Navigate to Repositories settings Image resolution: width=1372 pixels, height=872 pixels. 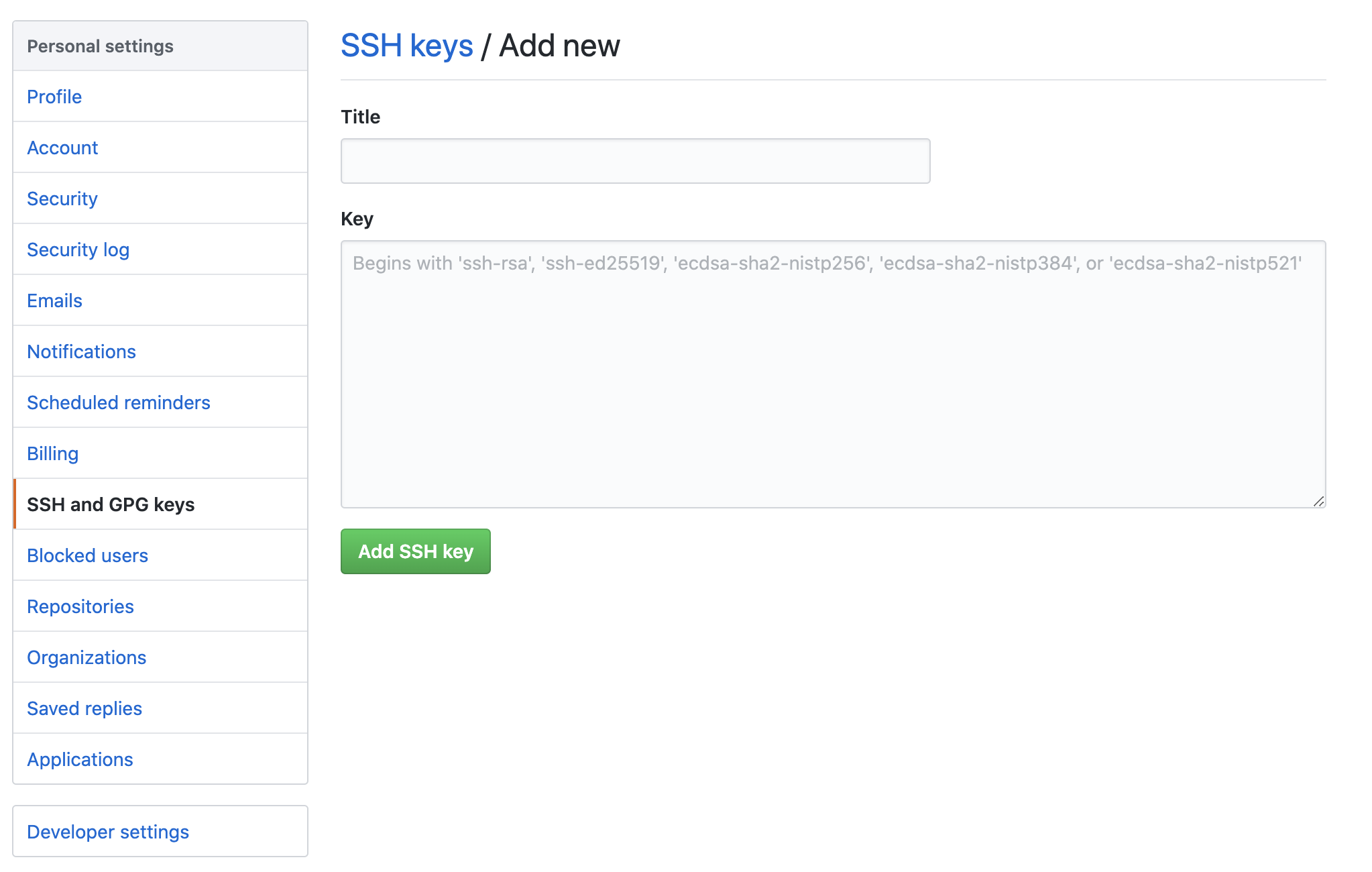pos(80,606)
